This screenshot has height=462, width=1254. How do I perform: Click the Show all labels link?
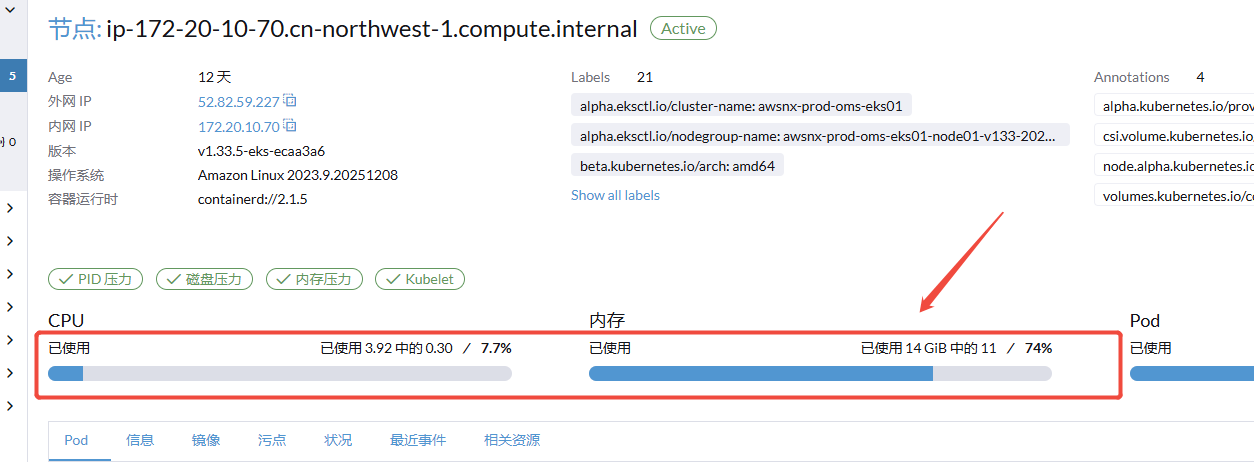615,195
